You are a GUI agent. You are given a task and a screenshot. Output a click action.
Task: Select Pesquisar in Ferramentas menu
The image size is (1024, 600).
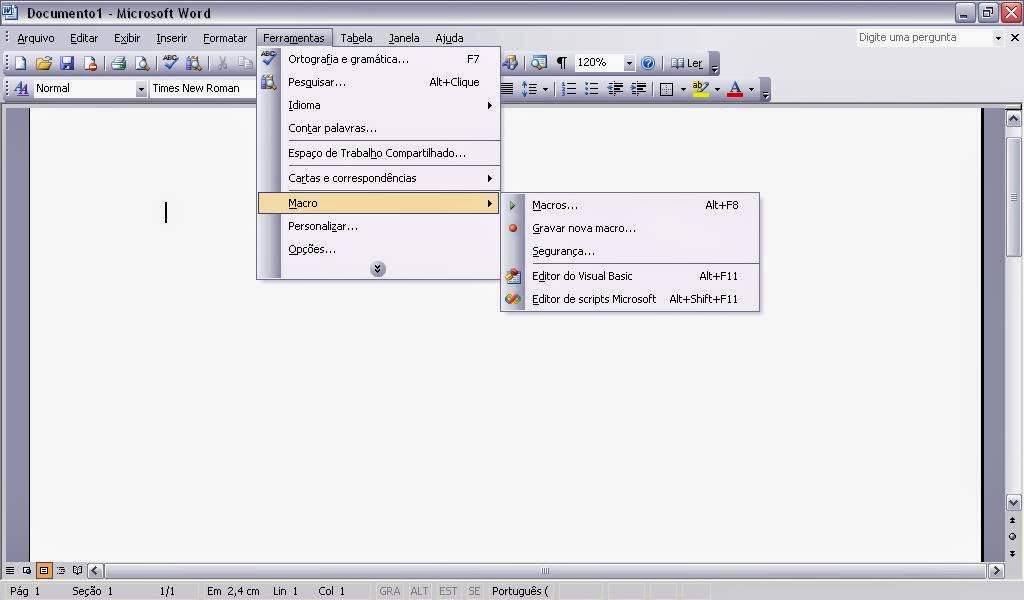pyautogui.click(x=379, y=82)
